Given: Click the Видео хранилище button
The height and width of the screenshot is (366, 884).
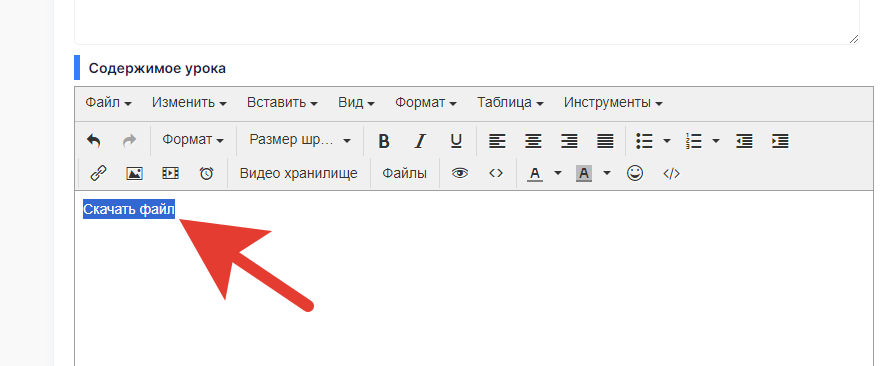Looking at the screenshot, I should tap(299, 174).
